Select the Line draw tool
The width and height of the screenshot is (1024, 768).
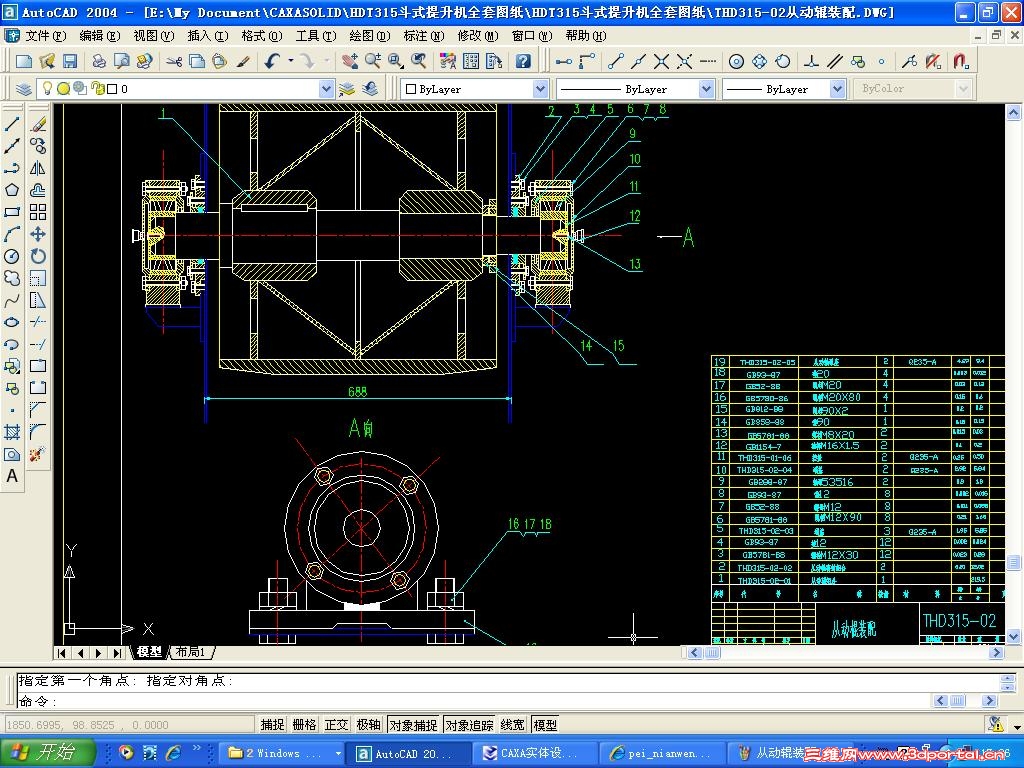click(x=12, y=124)
